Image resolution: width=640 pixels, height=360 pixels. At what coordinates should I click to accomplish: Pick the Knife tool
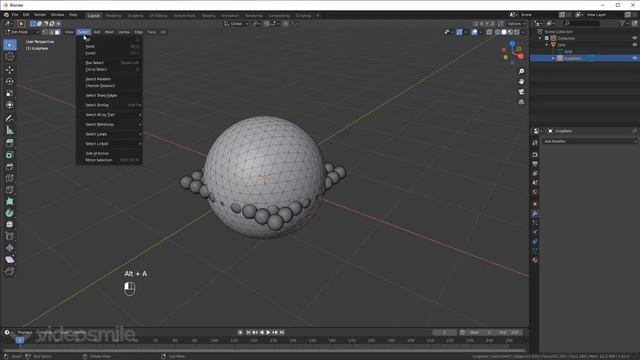[x=10, y=190]
